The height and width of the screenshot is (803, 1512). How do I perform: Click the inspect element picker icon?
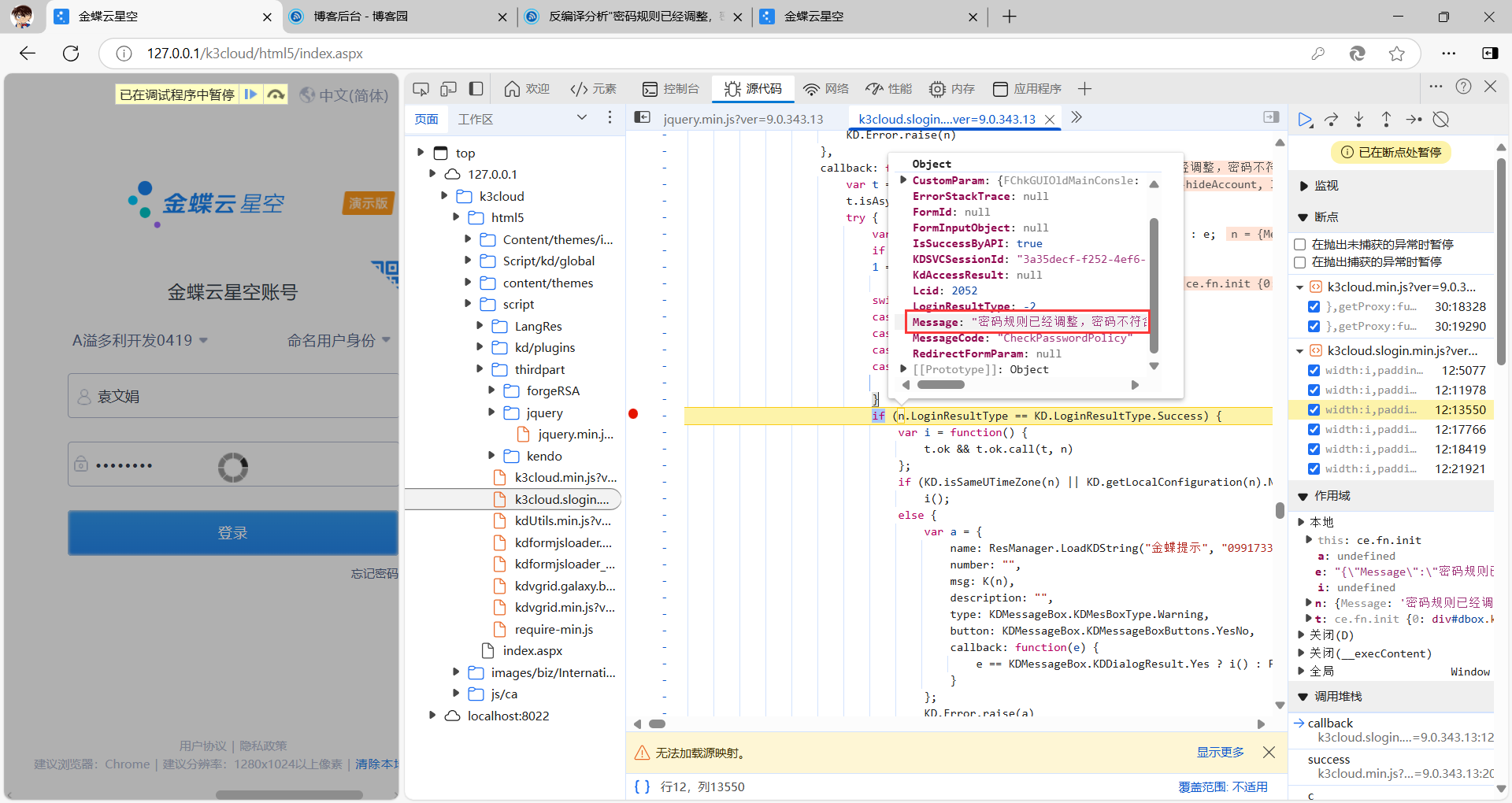coord(421,89)
